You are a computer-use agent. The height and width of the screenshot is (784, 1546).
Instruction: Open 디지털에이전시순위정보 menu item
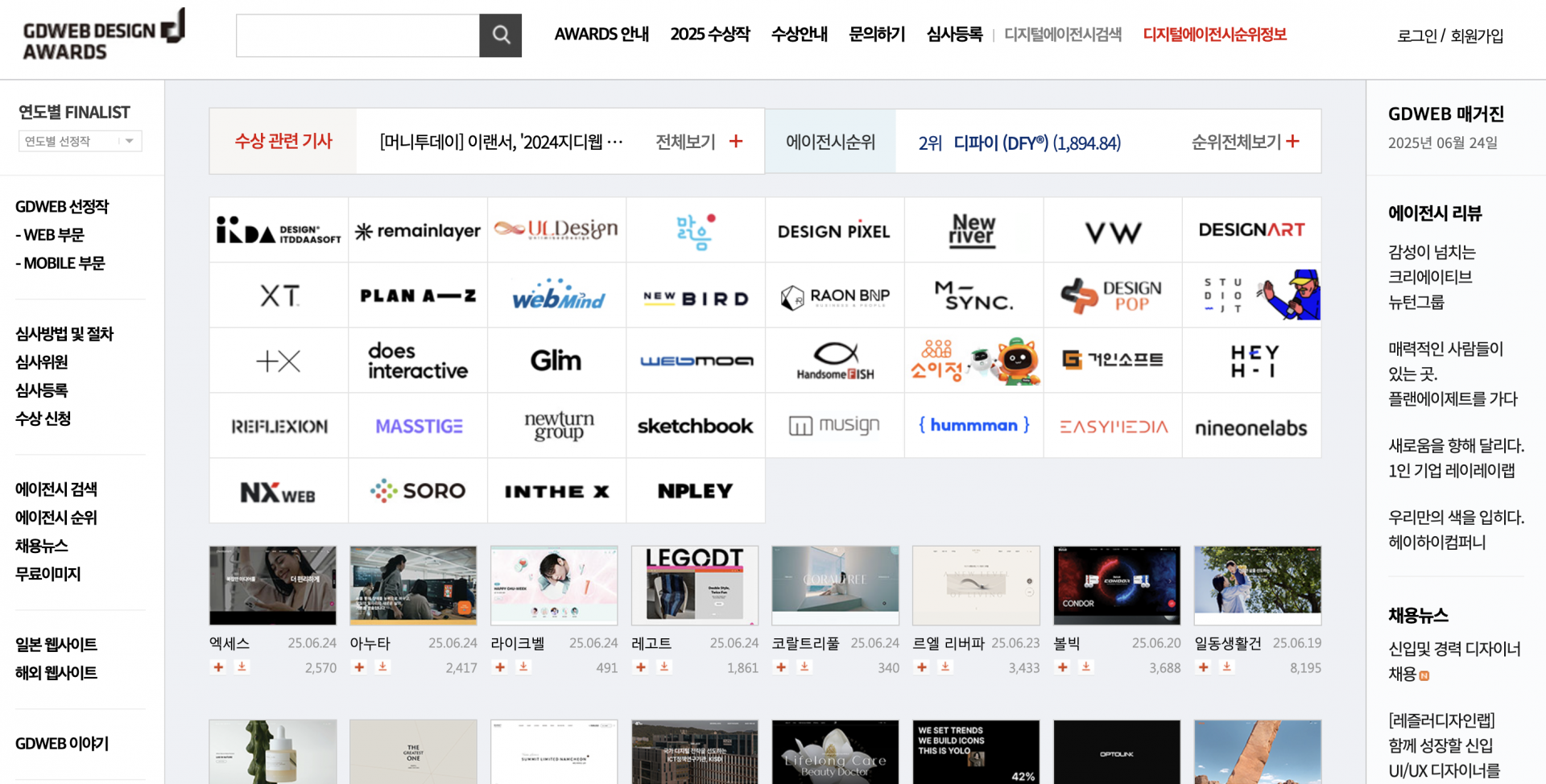click(1214, 35)
